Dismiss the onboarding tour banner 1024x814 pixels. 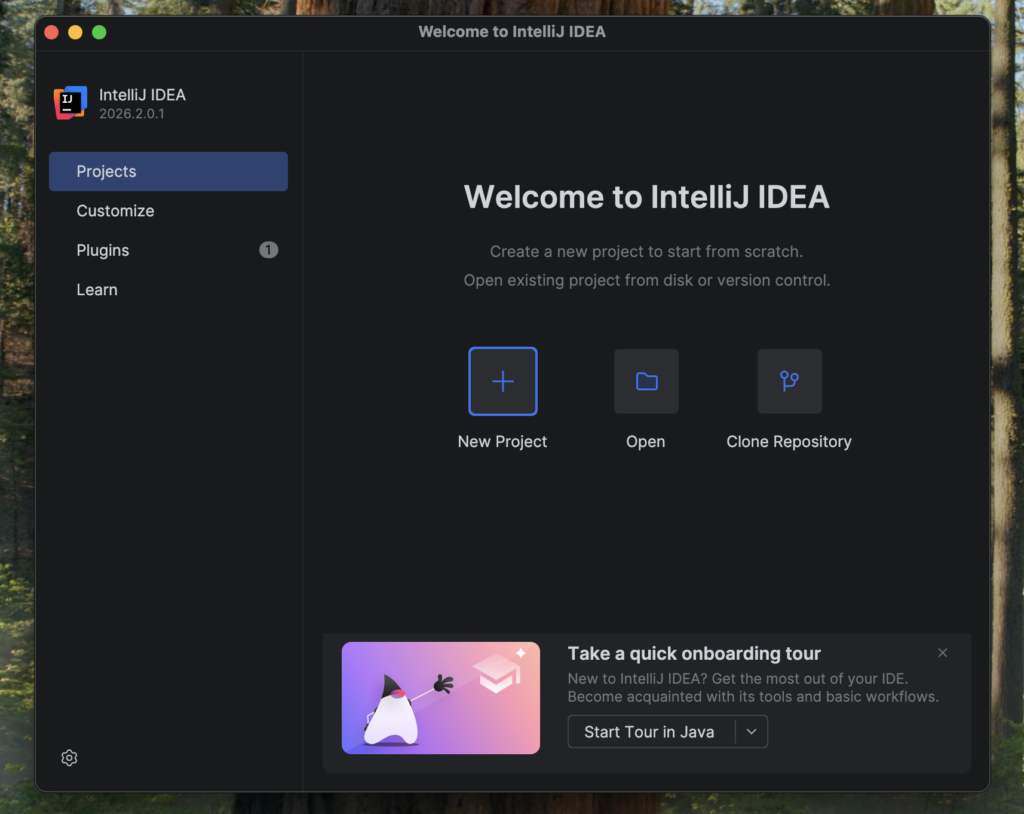coord(942,653)
